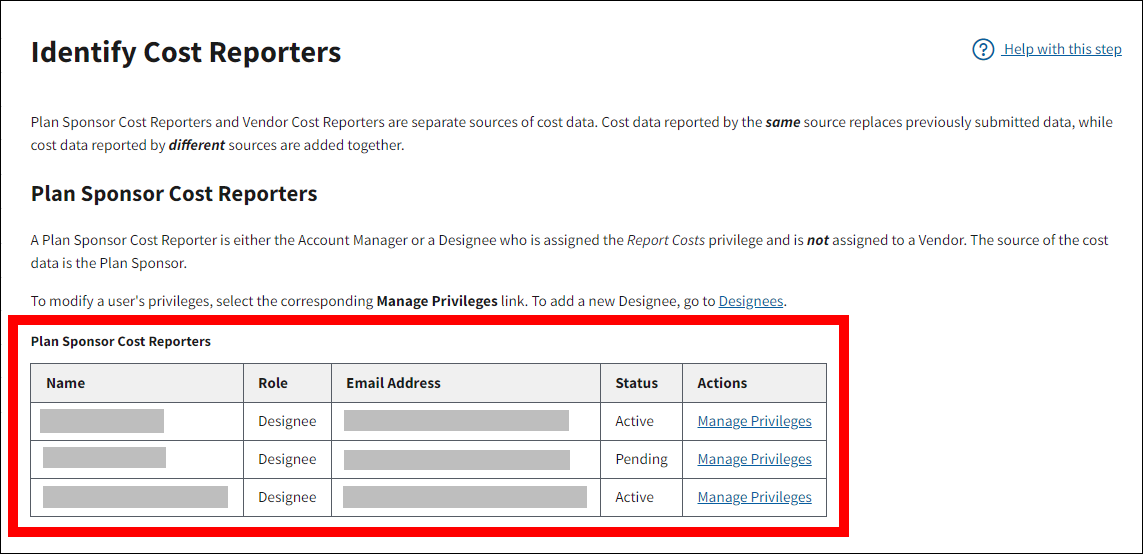This screenshot has height=554, width=1143.
Task: Open Manage Privileges for the Pending designee
Action: [754, 460]
